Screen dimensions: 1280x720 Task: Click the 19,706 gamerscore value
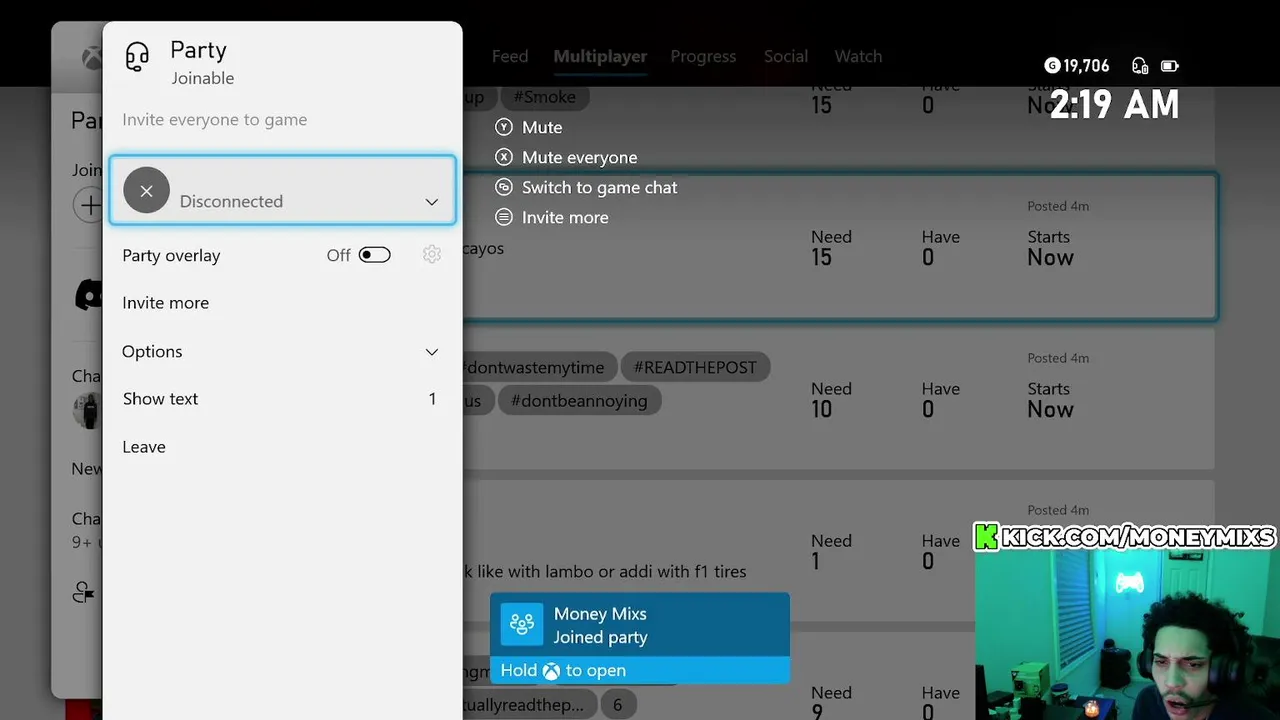[x=1086, y=66]
